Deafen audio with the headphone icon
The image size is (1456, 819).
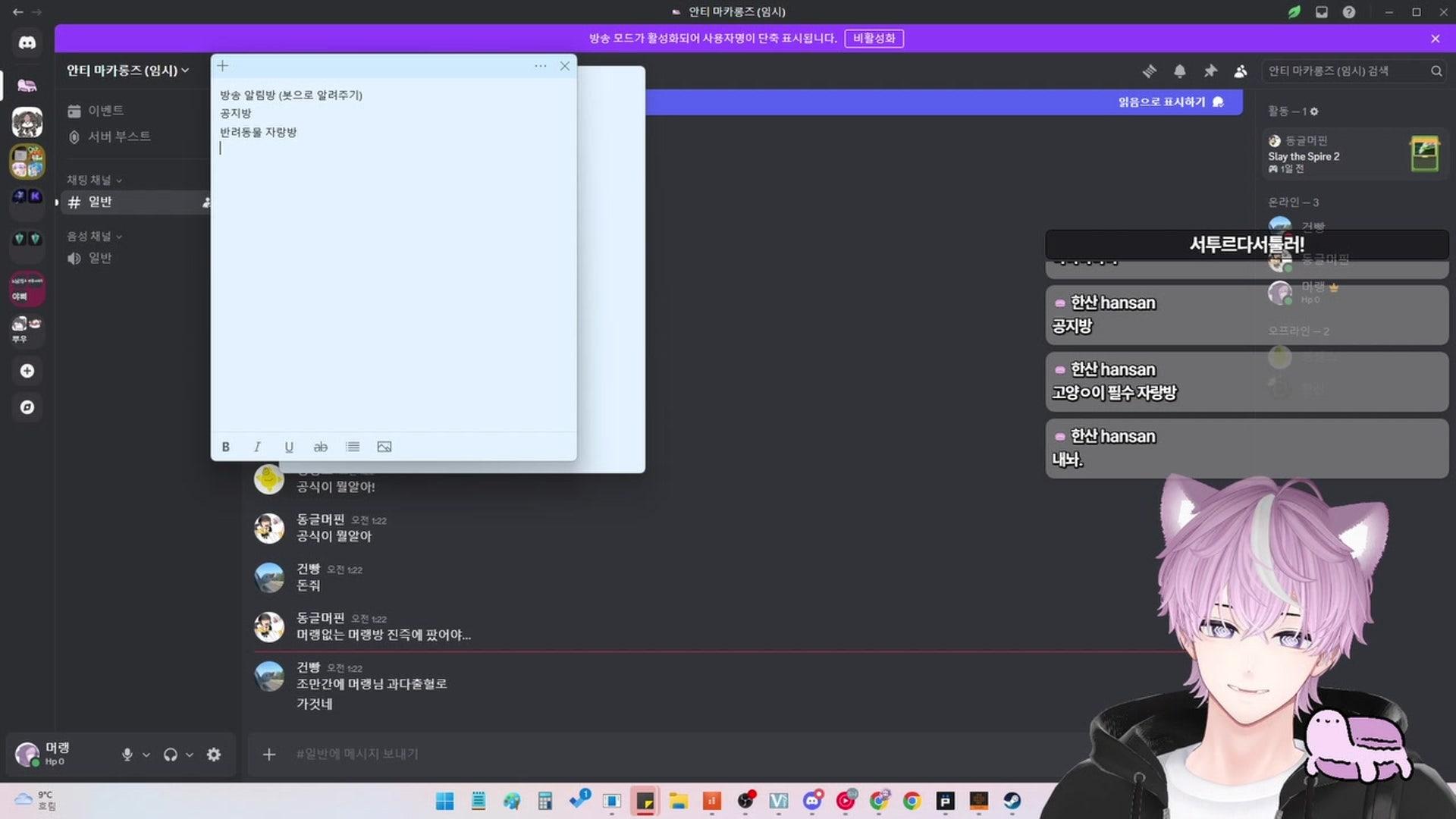pyautogui.click(x=171, y=755)
